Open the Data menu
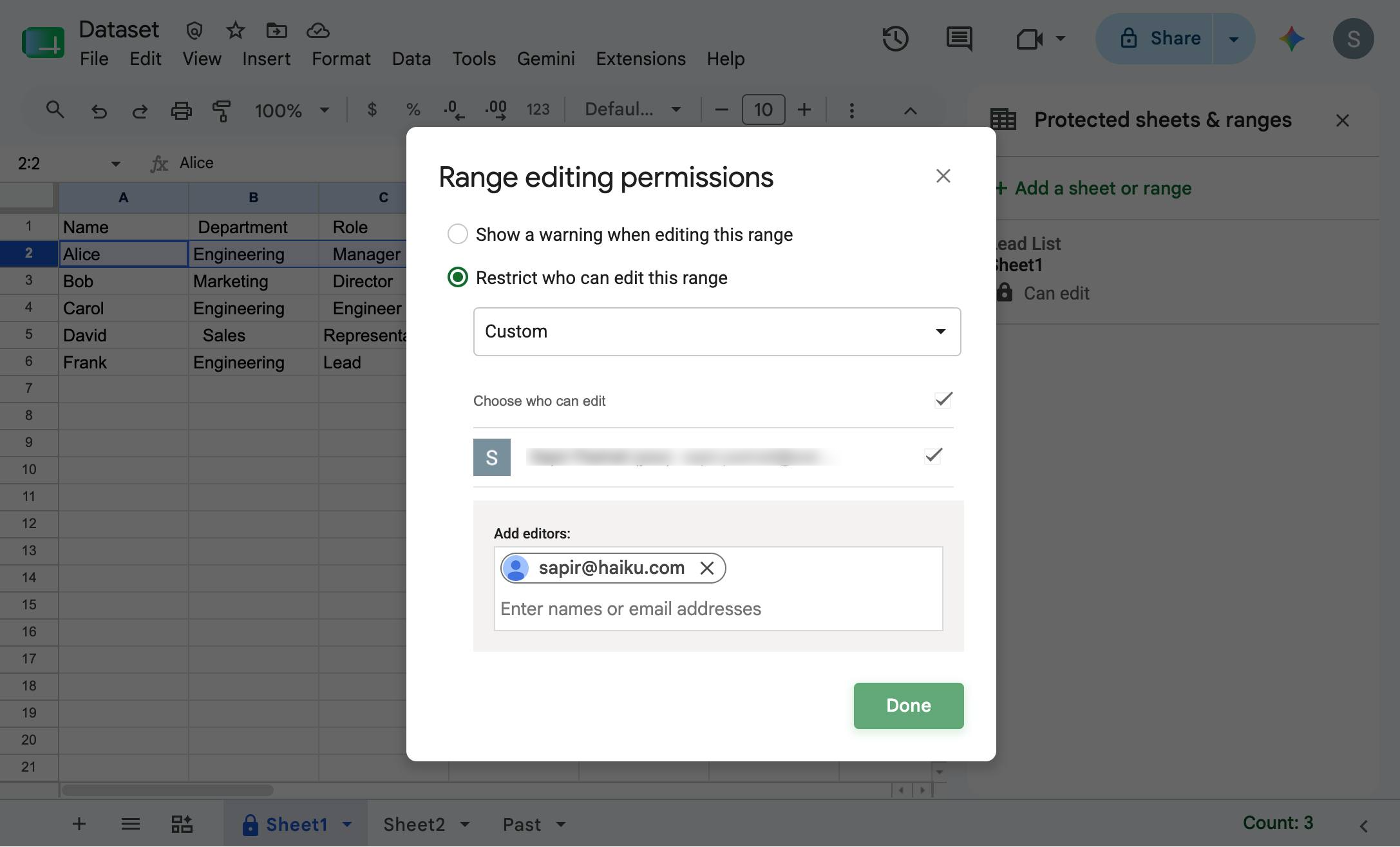 [x=411, y=59]
